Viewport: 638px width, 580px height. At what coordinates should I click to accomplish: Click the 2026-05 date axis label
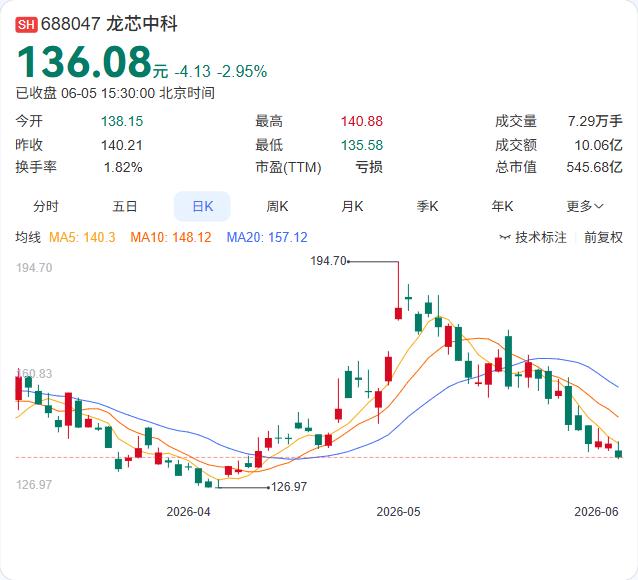(x=398, y=512)
